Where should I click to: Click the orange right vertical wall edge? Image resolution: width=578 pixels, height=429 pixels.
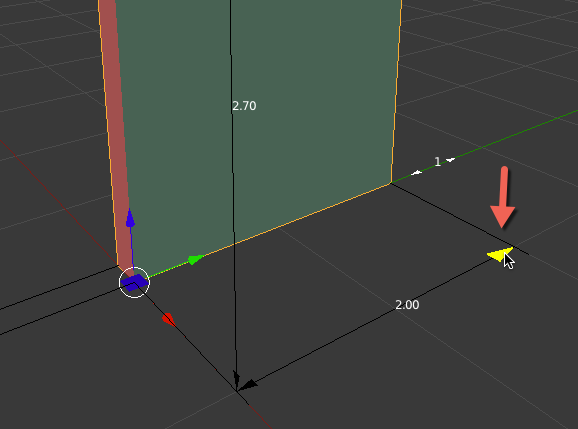click(396, 92)
